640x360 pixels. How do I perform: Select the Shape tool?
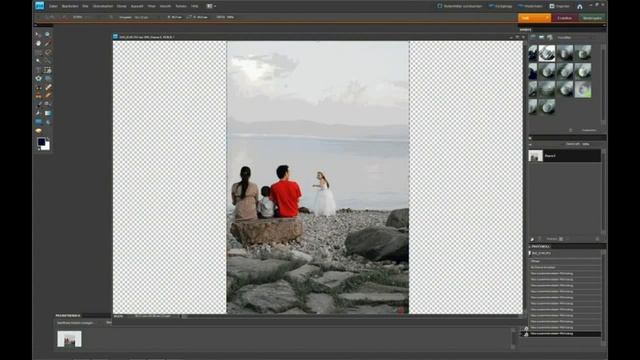point(38,122)
